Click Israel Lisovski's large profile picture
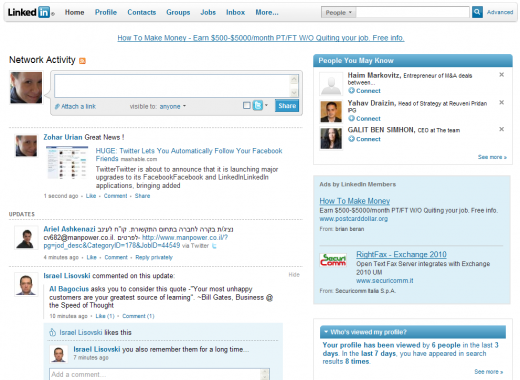This screenshot has height=380, width=520. click(x=26, y=284)
